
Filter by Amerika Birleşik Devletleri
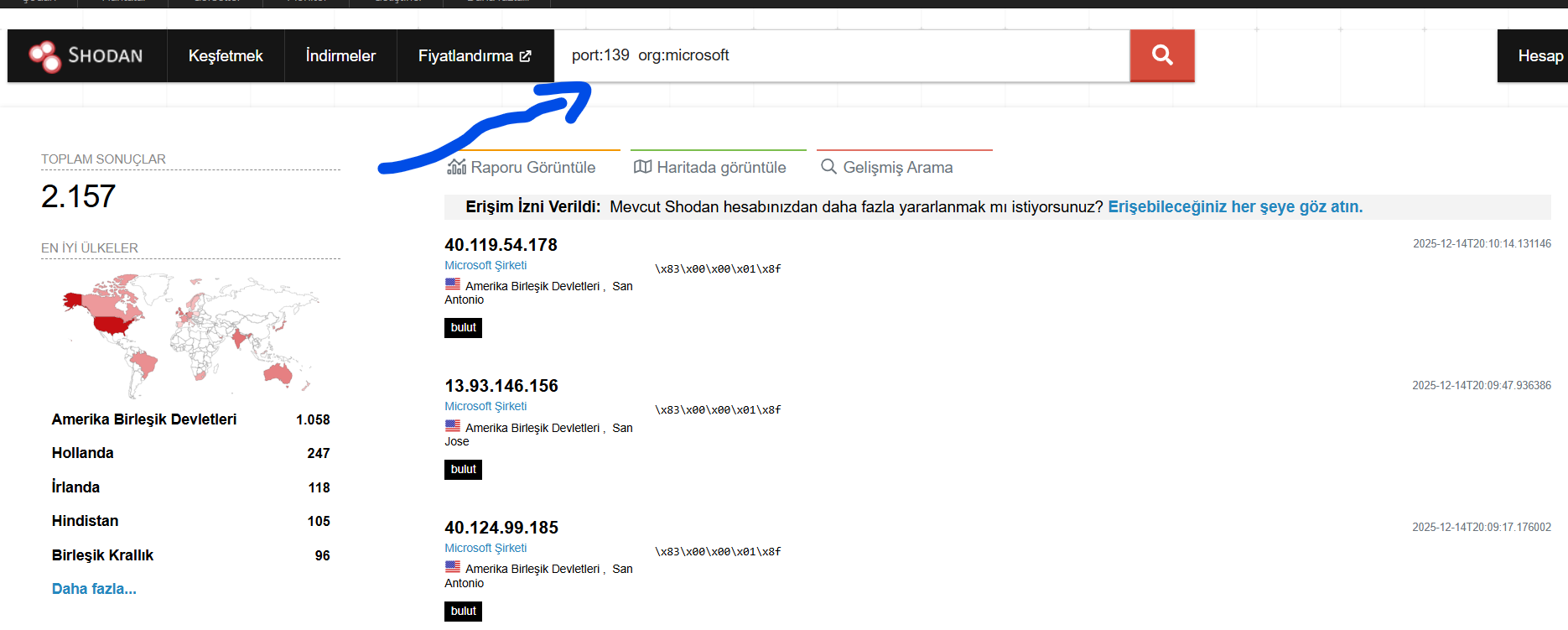(x=144, y=419)
